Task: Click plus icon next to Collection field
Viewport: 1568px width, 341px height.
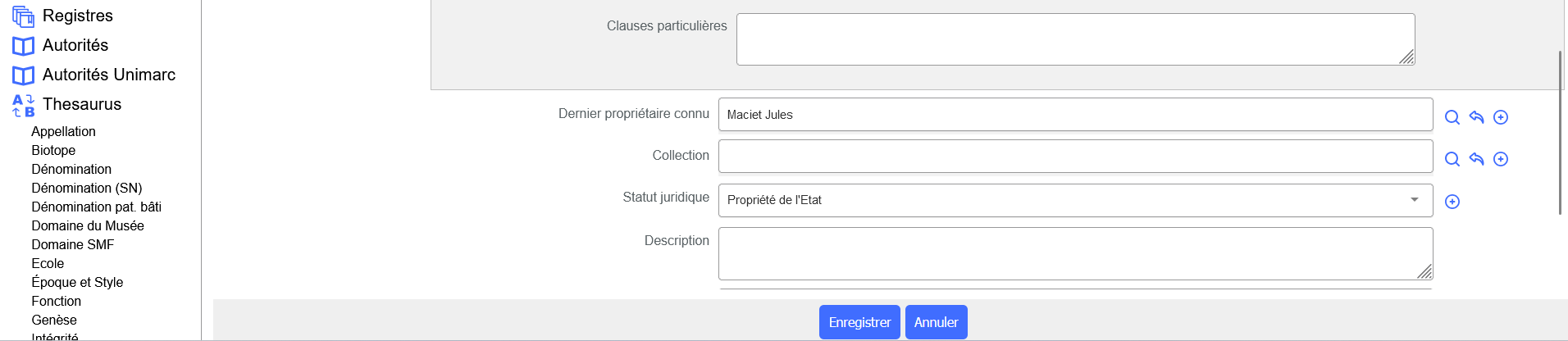Action: click(1501, 159)
